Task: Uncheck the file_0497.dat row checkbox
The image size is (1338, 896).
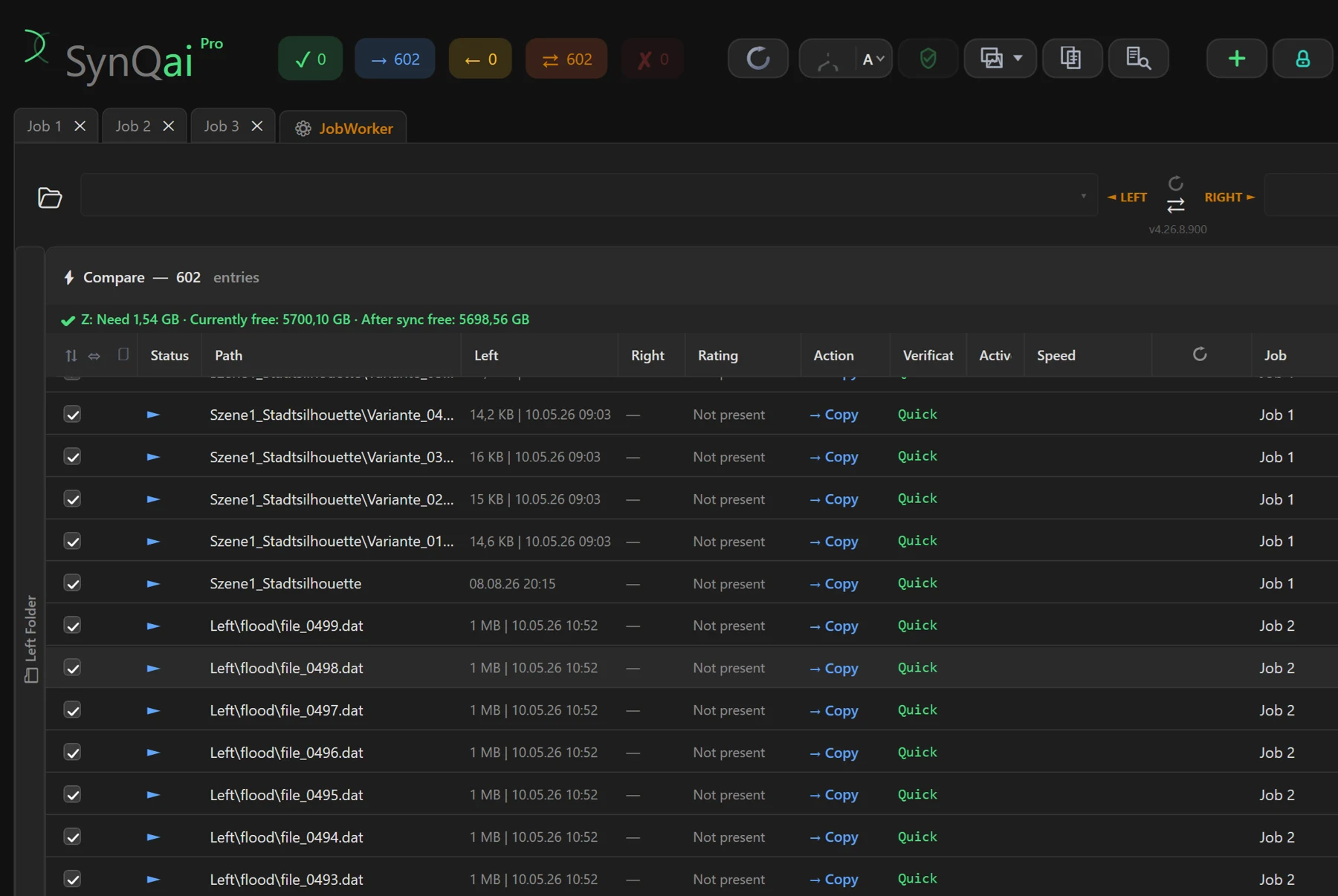Action: [x=72, y=710]
